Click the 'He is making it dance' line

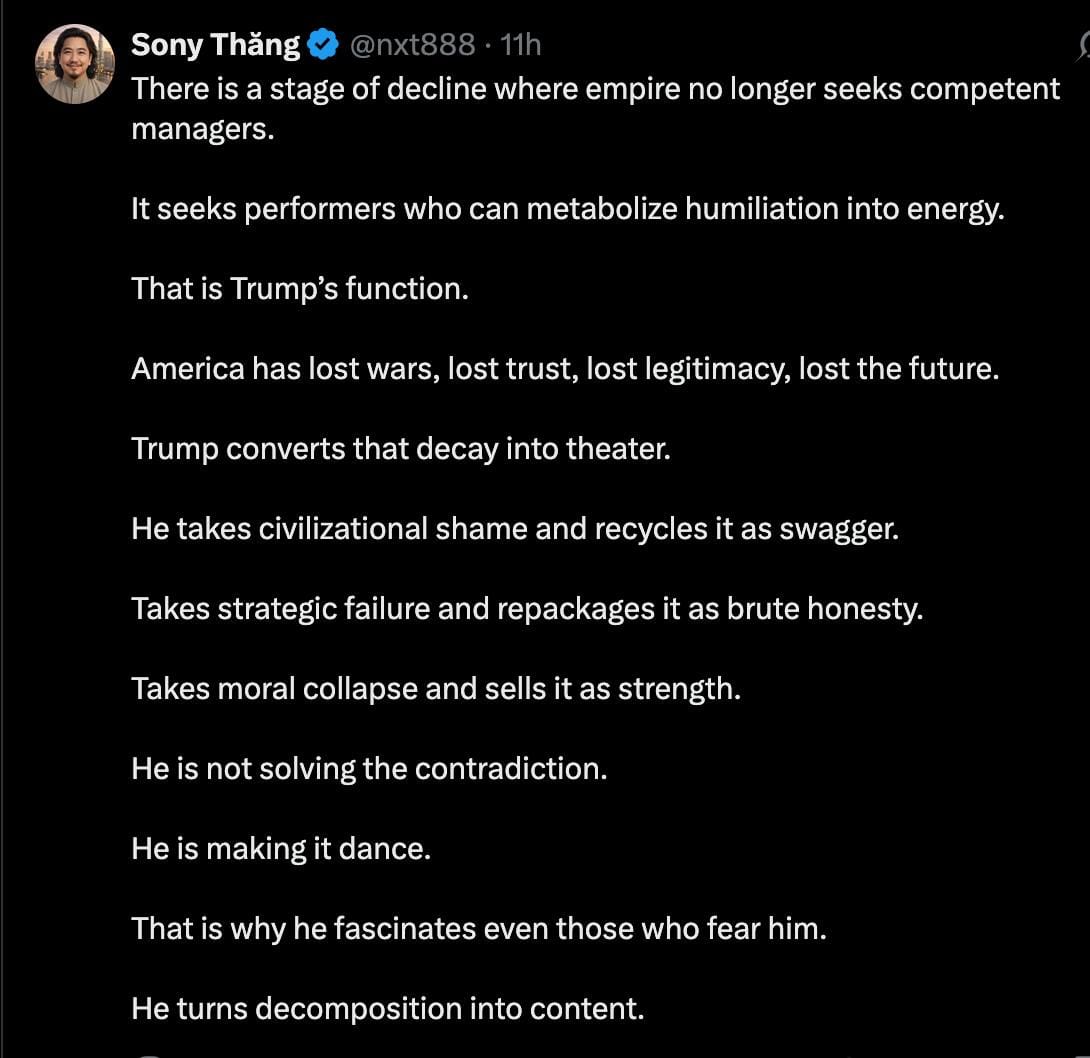click(282, 849)
